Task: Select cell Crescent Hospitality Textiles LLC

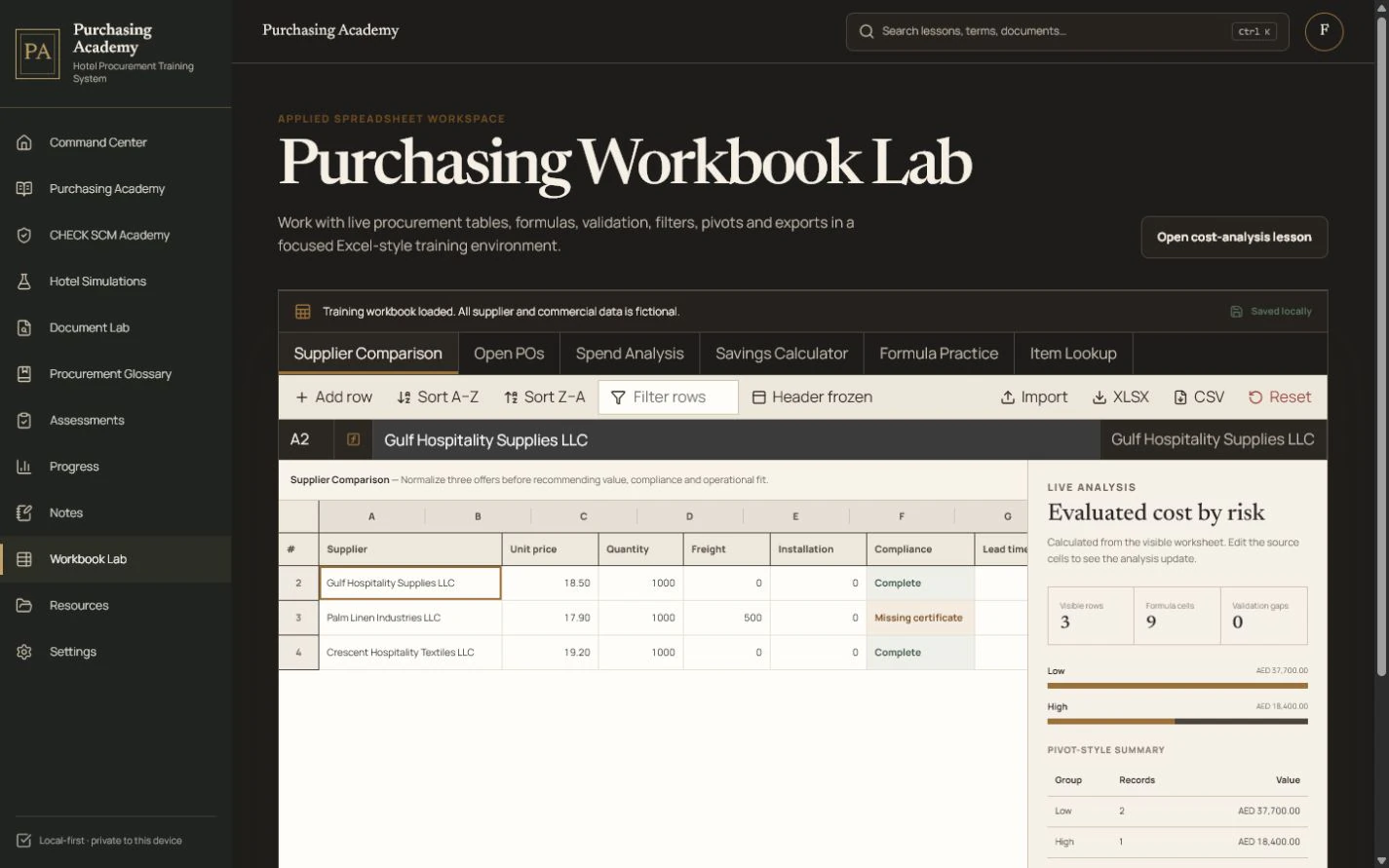Action: (410, 653)
